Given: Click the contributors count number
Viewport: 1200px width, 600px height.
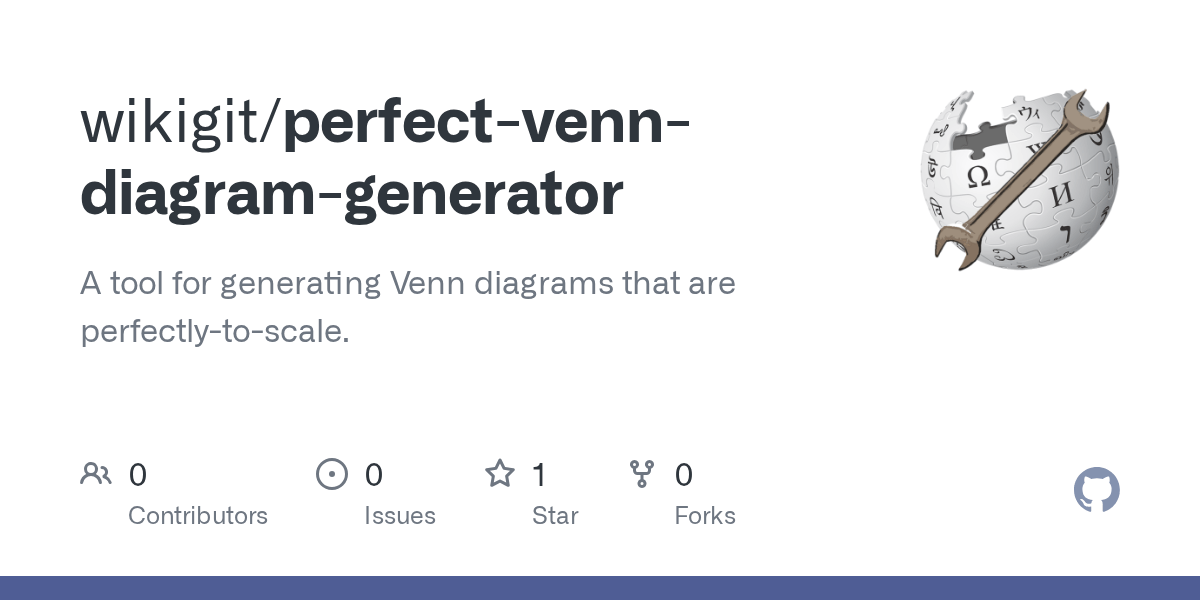Looking at the screenshot, I should [x=138, y=475].
